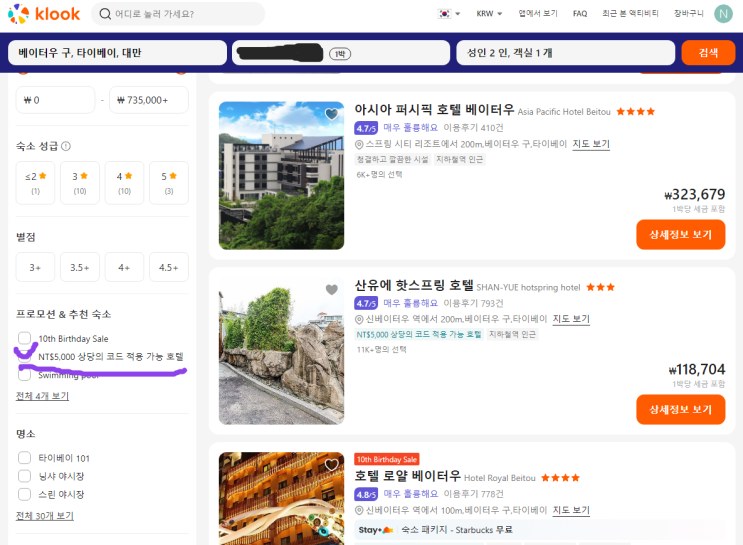Open 지도 보기 for Asia Pacific Hotel
Viewport: 743px width, 545px height.
pyautogui.click(x=591, y=144)
